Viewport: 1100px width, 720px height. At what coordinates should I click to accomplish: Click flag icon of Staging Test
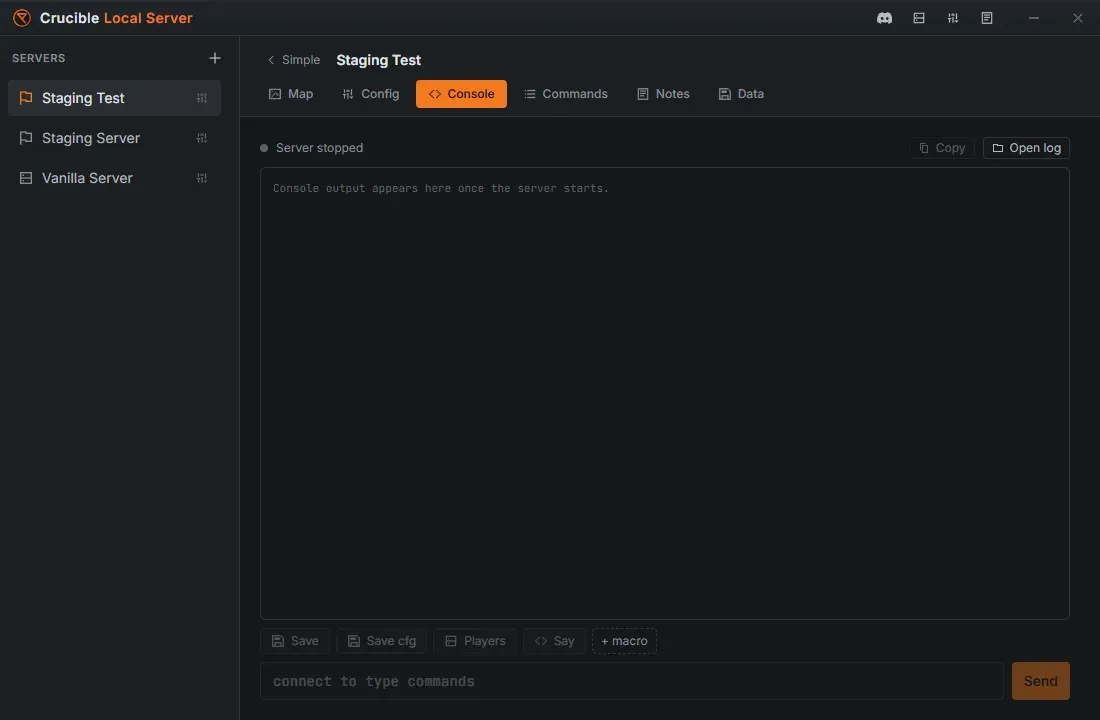click(26, 98)
